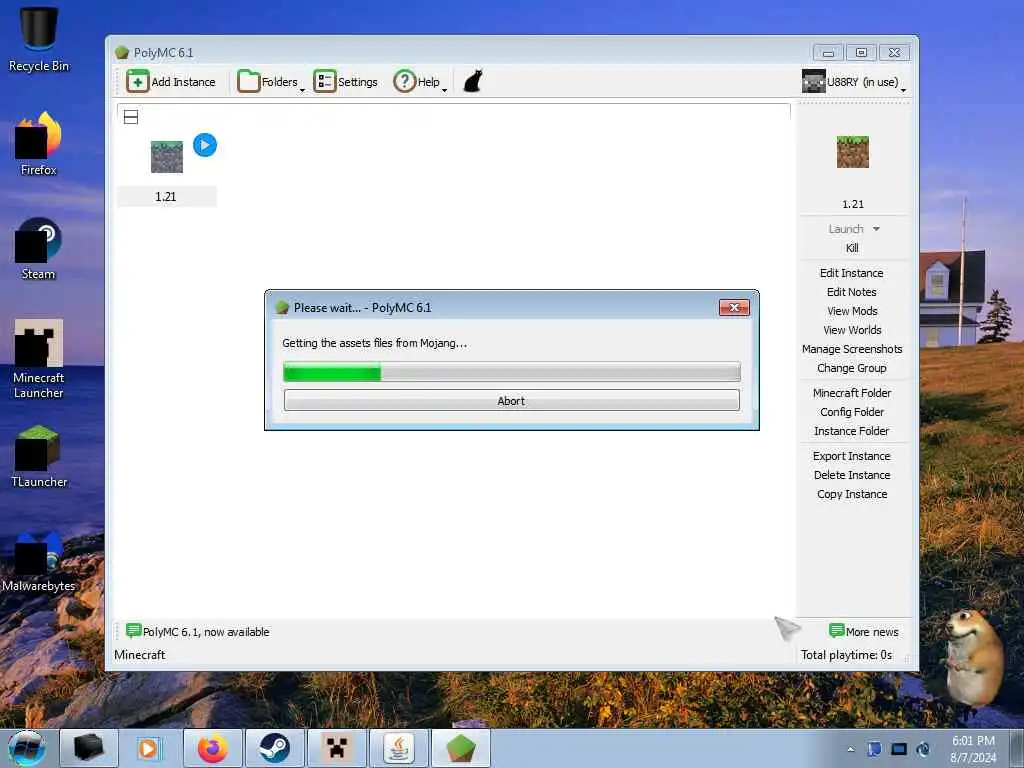Image resolution: width=1024 pixels, height=768 pixels.
Task: Click the Add Instance toolbar button
Action: [171, 82]
